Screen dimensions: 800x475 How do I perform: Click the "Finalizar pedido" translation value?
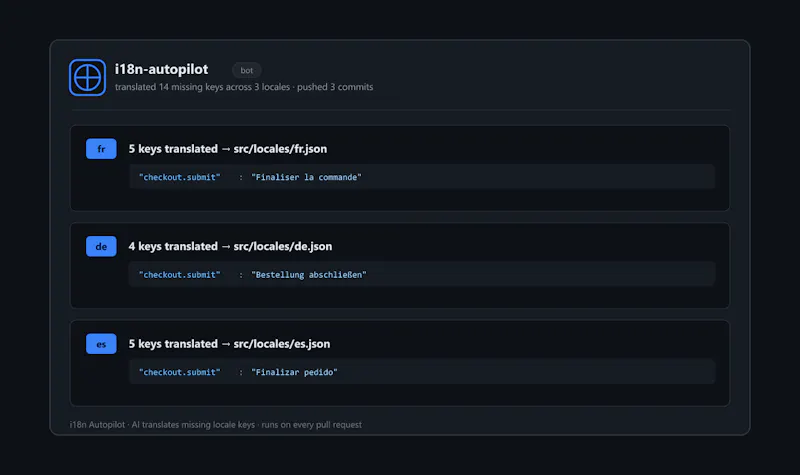(294, 372)
